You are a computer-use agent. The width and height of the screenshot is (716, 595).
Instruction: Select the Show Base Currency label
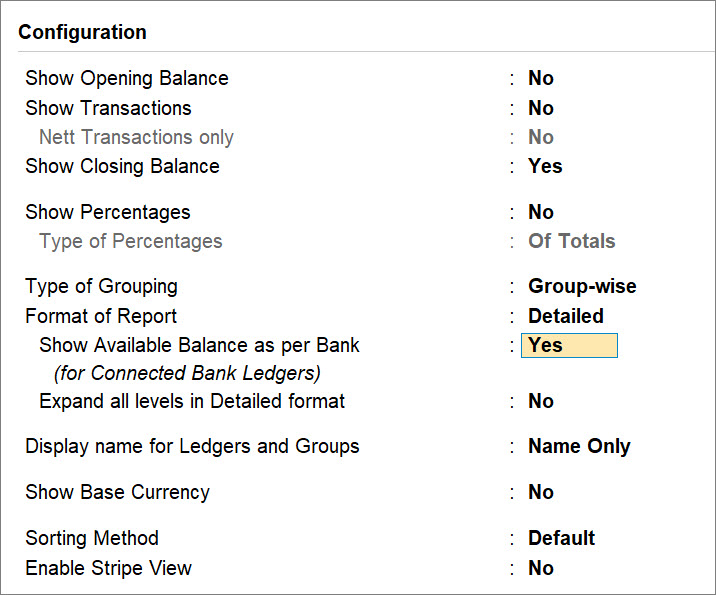coord(117,493)
